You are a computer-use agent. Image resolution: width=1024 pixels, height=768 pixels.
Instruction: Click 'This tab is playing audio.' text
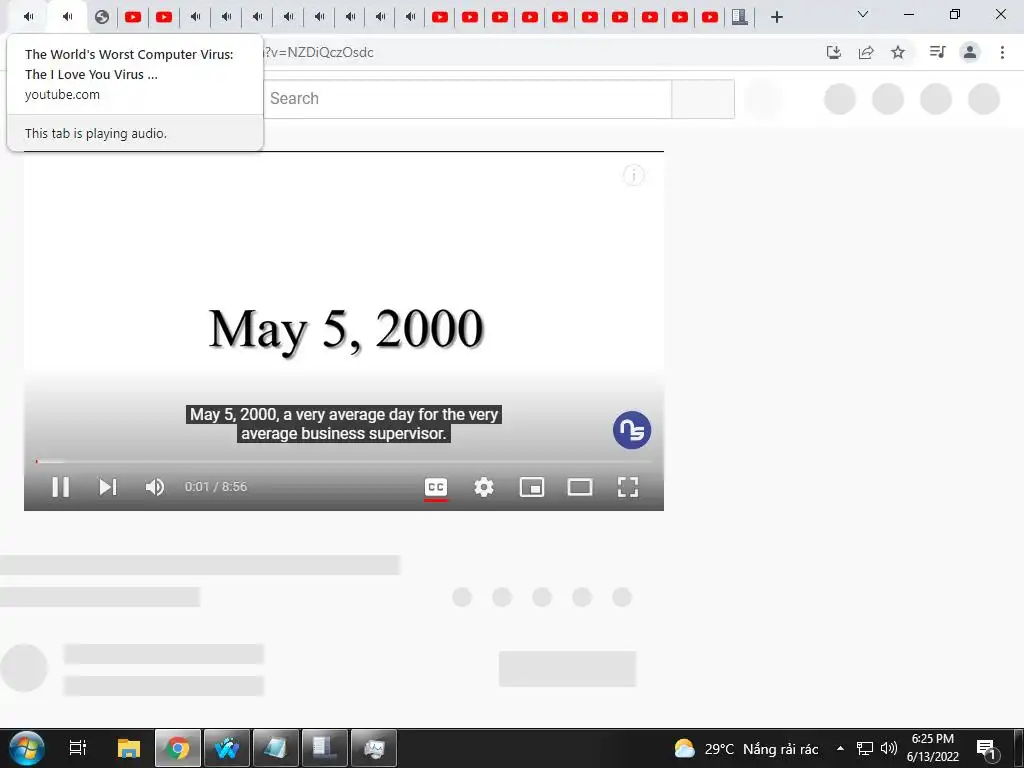pos(96,133)
